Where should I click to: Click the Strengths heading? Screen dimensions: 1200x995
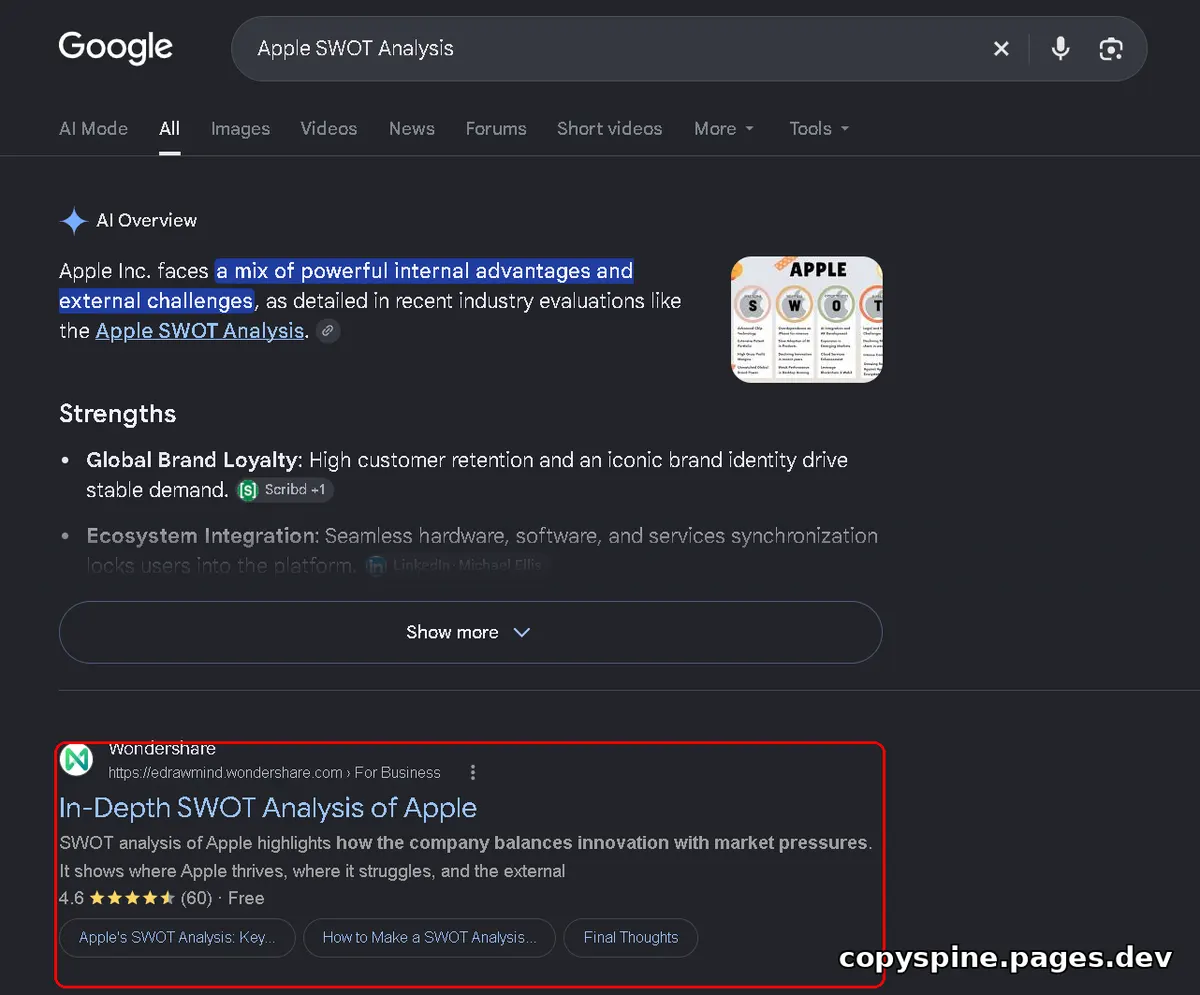[118, 414]
